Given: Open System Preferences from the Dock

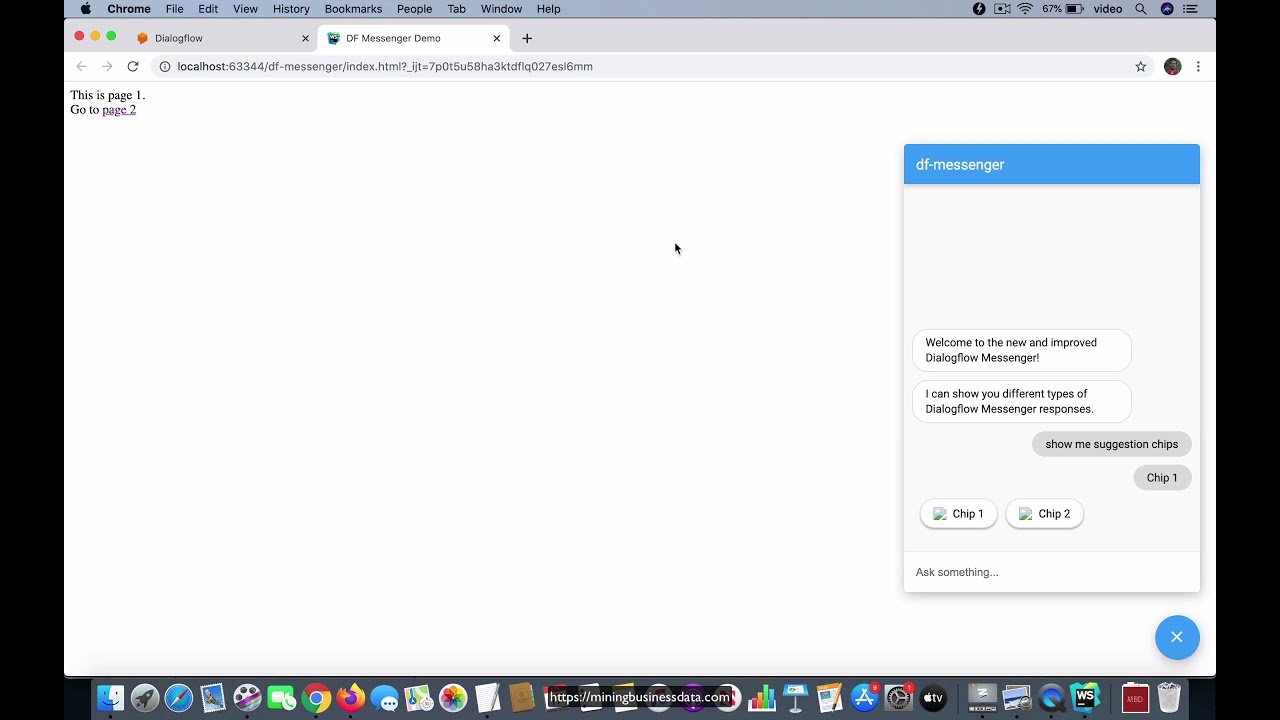Looking at the screenshot, I should [x=898, y=697].
